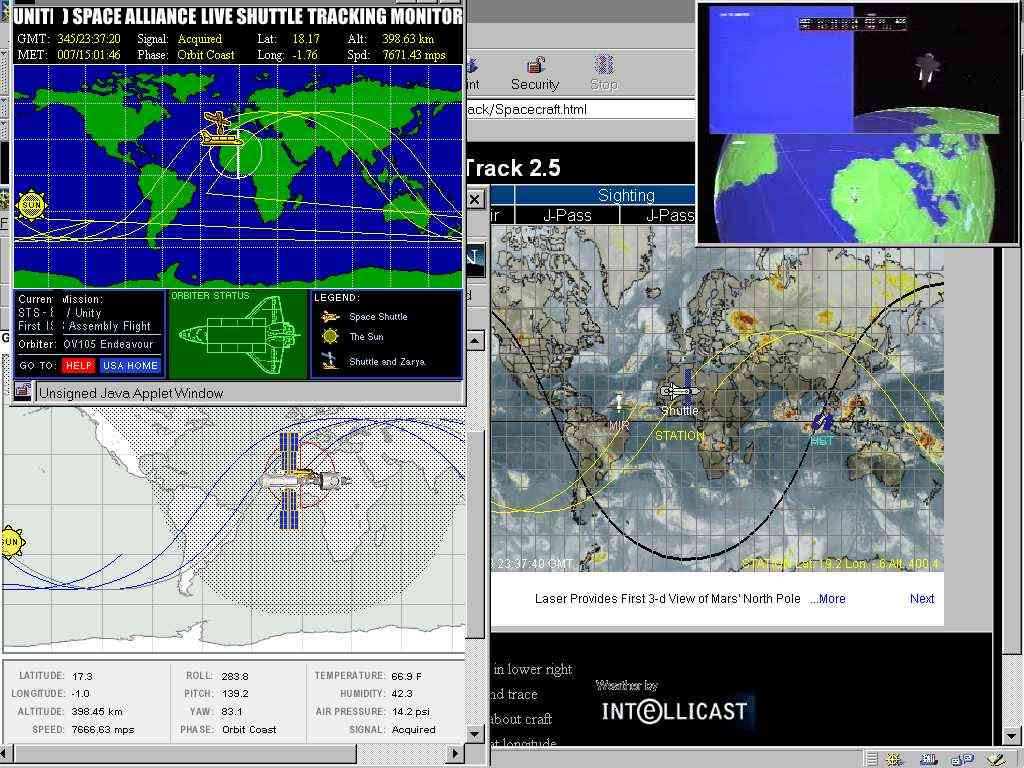Open the Composer pencil icon in the component bar
This screenshot has width=1024, height=768.
point(995,759)
